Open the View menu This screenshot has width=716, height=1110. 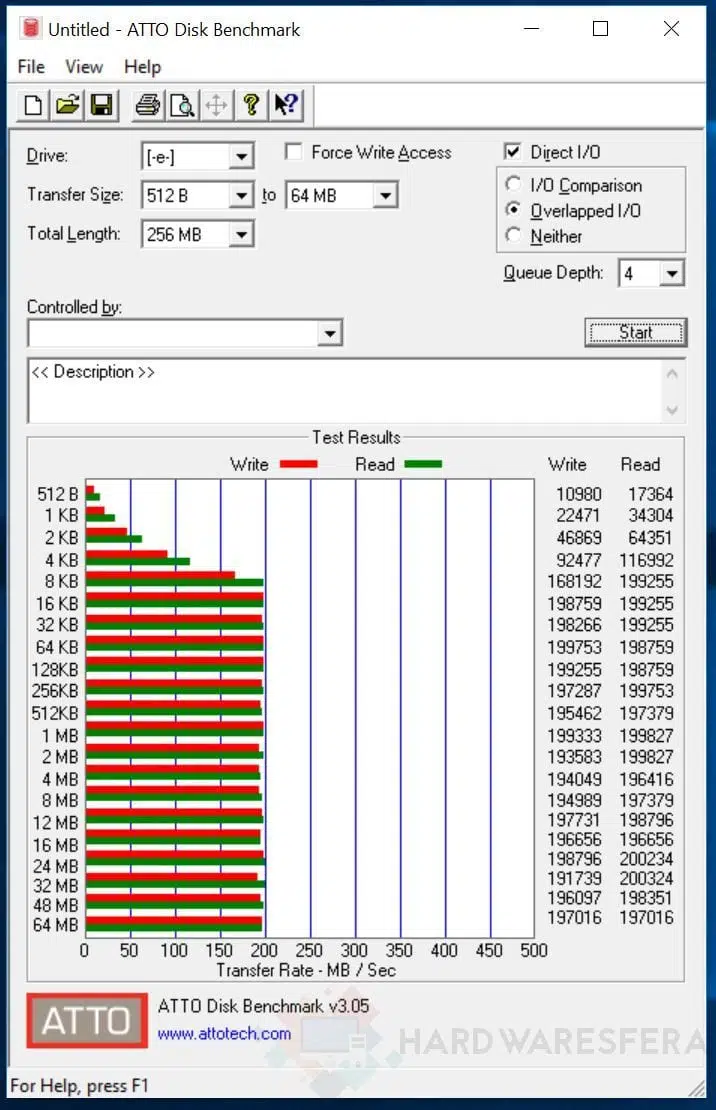84,67
